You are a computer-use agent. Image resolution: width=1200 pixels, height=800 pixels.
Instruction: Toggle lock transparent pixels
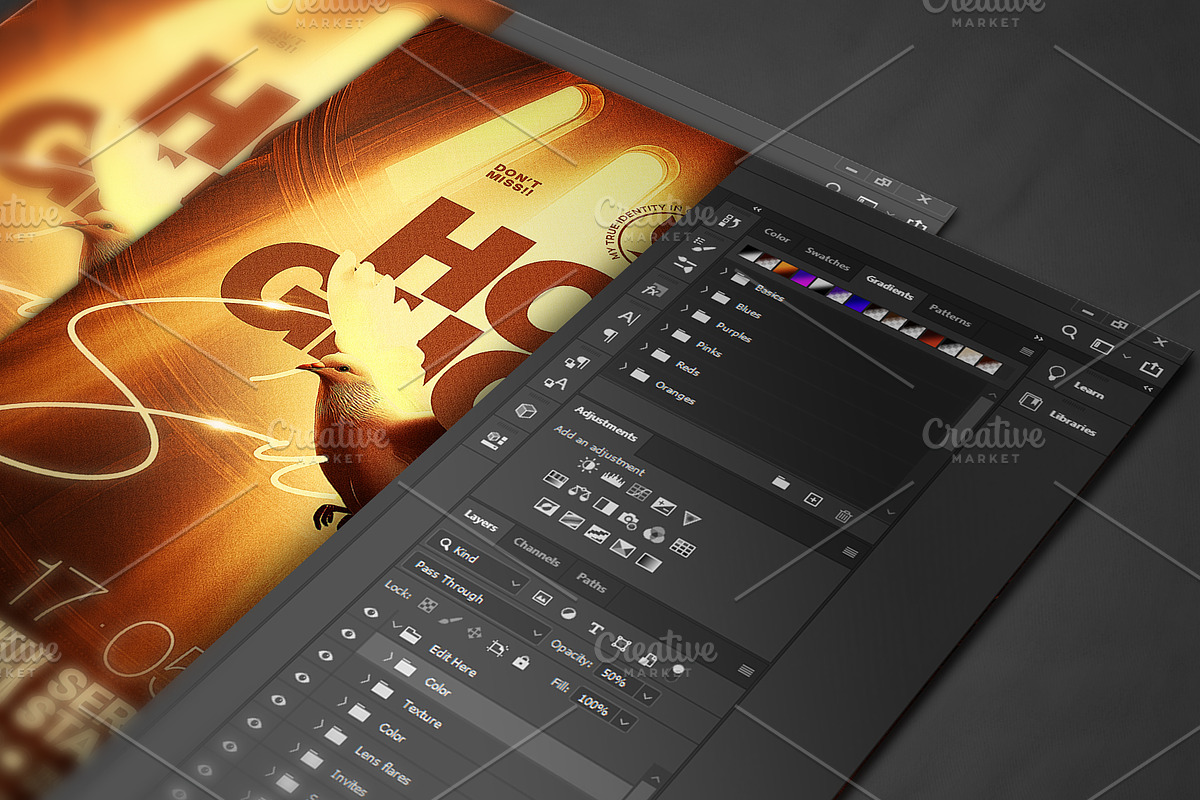[428, 605]
